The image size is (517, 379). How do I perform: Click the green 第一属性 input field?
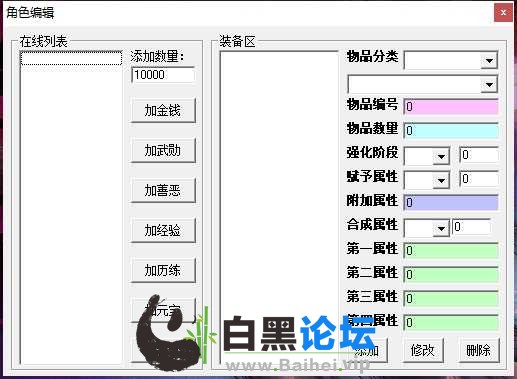coord(451,250)
